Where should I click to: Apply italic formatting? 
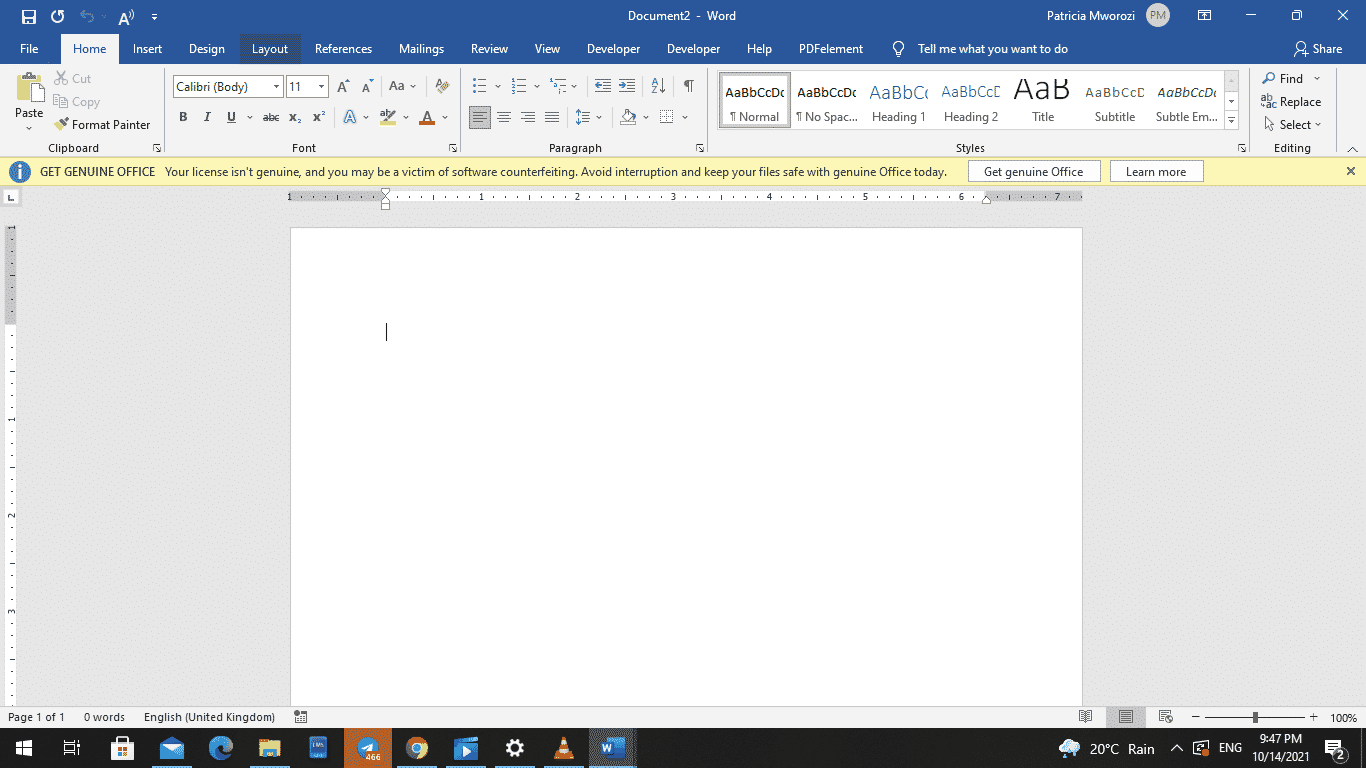(207, 117)
